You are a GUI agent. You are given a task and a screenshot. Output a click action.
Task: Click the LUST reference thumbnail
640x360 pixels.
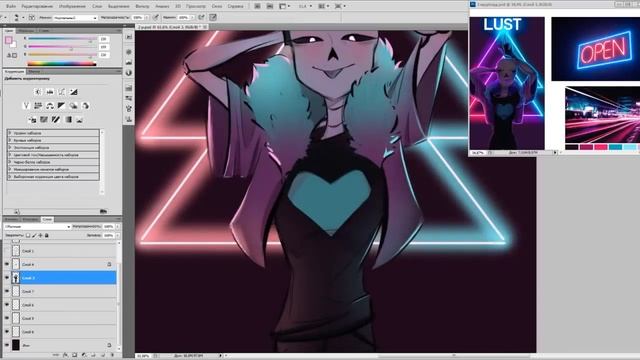(507, 83)
